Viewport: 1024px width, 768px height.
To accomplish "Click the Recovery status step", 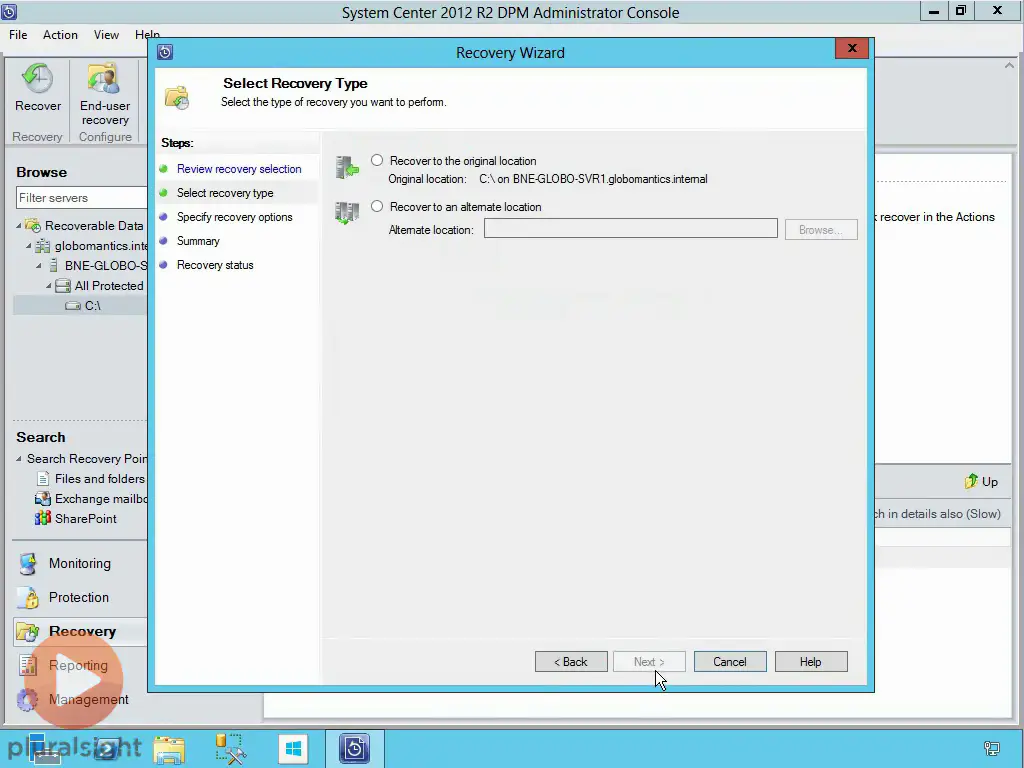I will (x=215, y=265).
